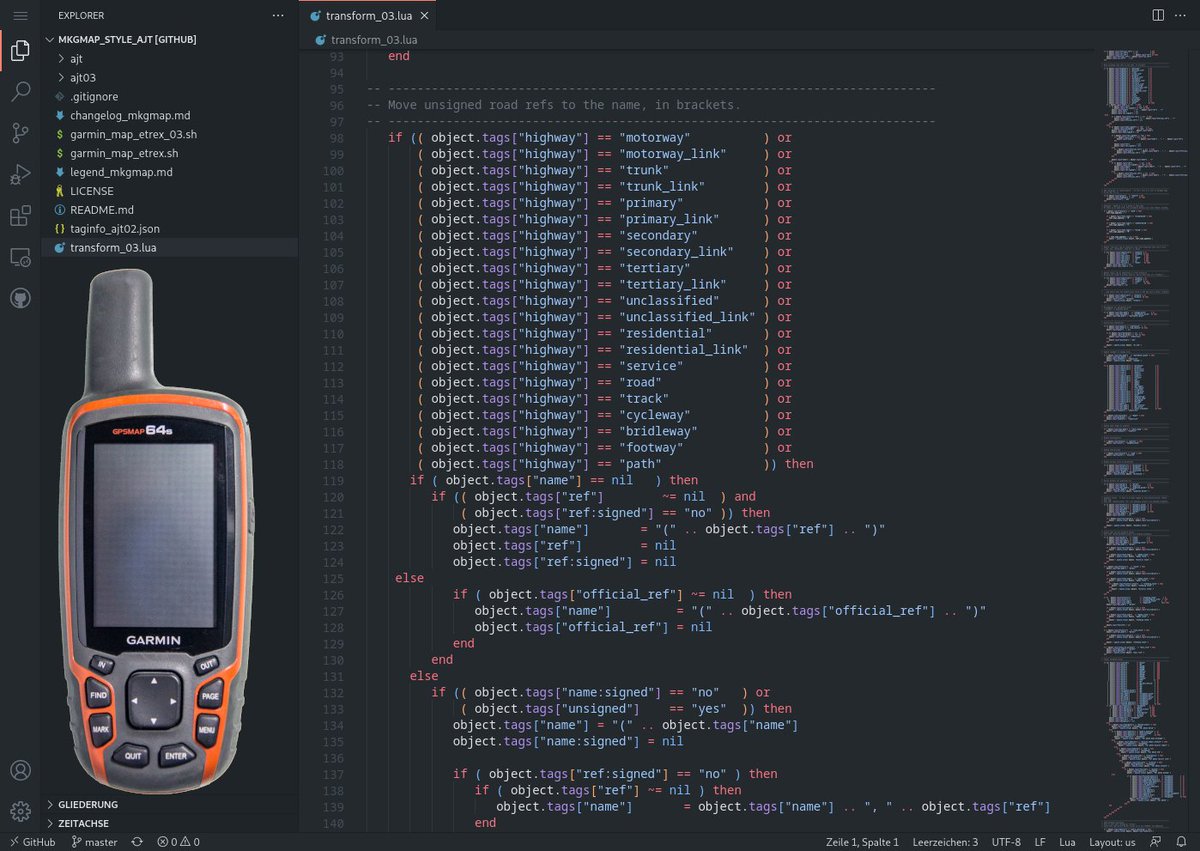
Task: Open legend_mkgmap.md file
Action: pos(170,172)
